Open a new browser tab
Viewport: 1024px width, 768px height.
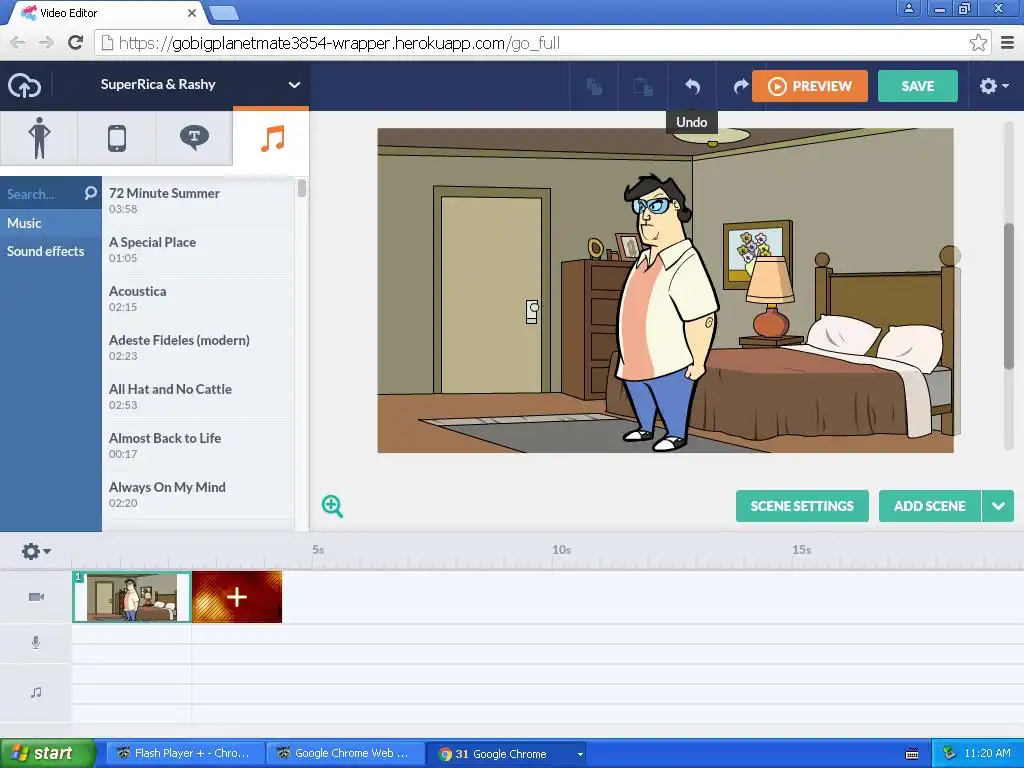[225, 13]
